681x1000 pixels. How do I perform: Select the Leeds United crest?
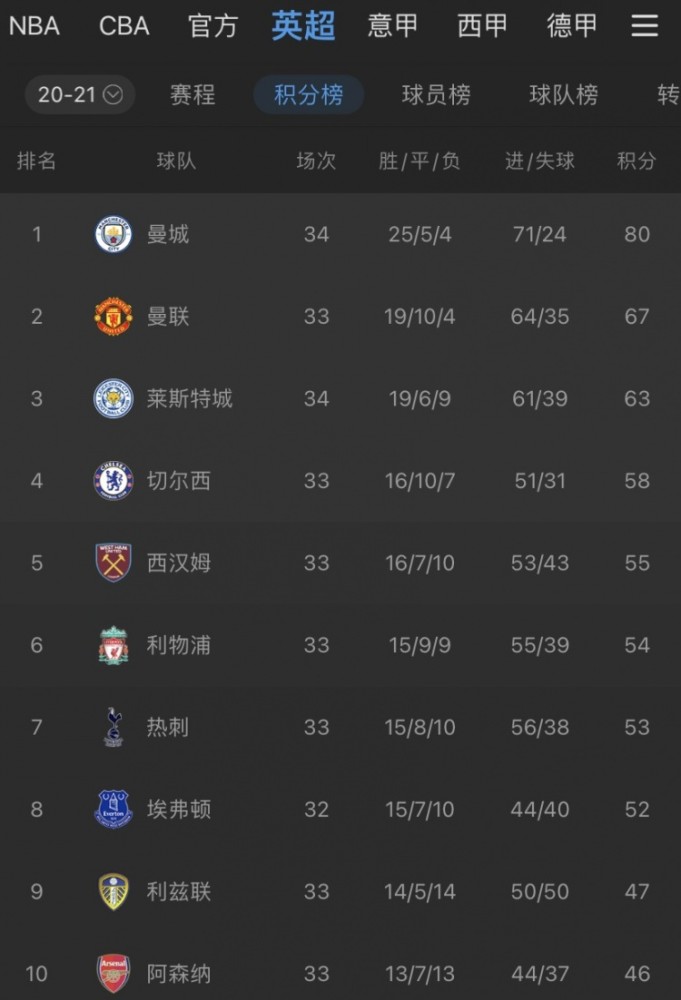pos(114,892)
